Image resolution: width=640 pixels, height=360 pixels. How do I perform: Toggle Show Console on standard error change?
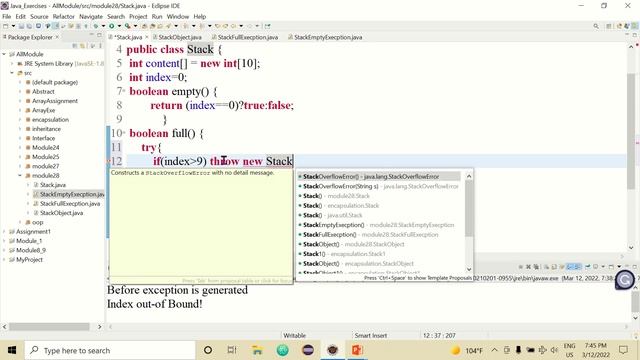[577, 267]
